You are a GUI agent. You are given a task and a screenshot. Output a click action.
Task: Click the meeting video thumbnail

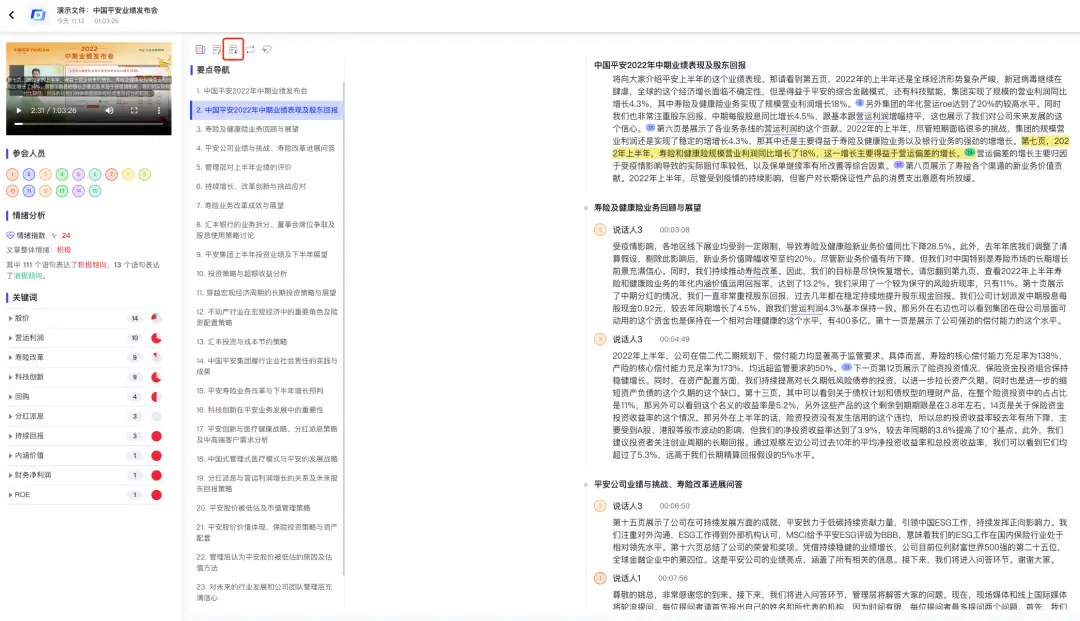89,88
